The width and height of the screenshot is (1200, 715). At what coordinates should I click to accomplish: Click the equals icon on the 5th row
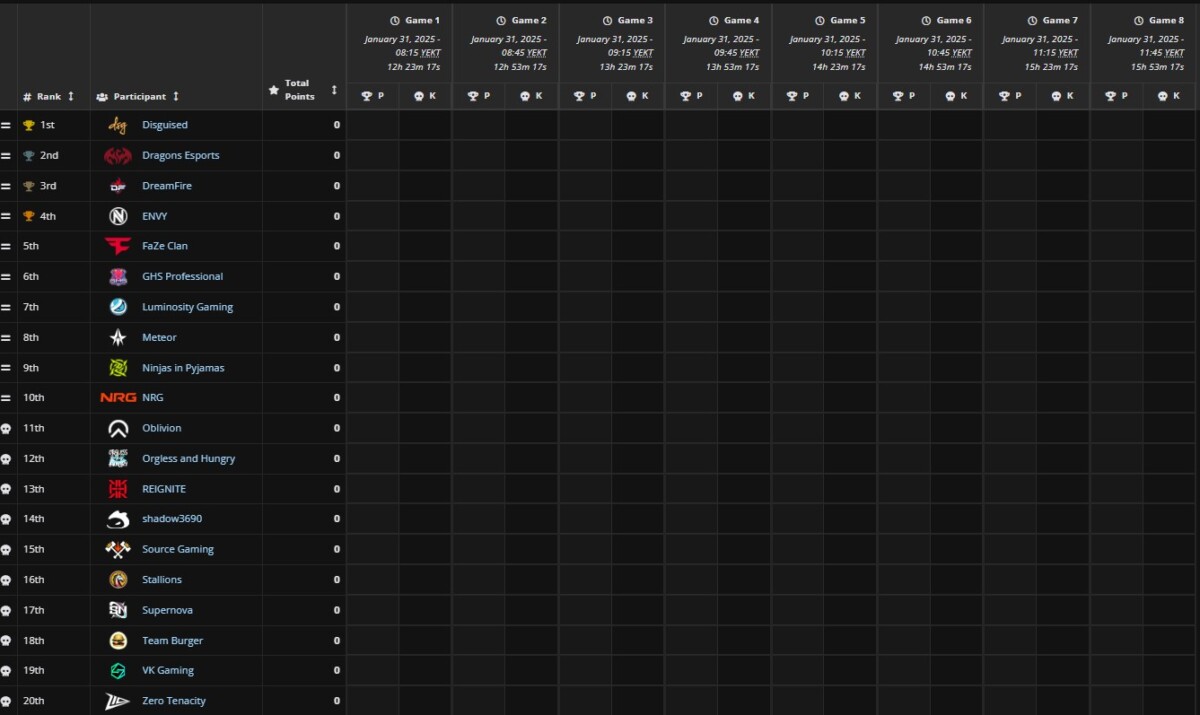[x=5, y=246]
